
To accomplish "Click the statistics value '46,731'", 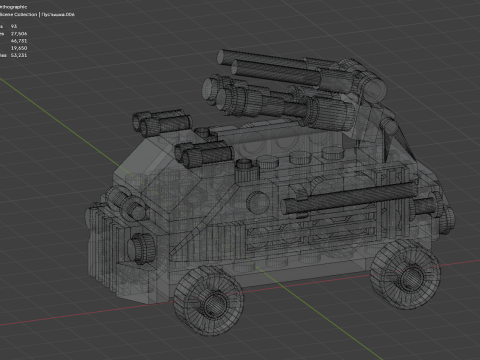I will pos(19,41).
